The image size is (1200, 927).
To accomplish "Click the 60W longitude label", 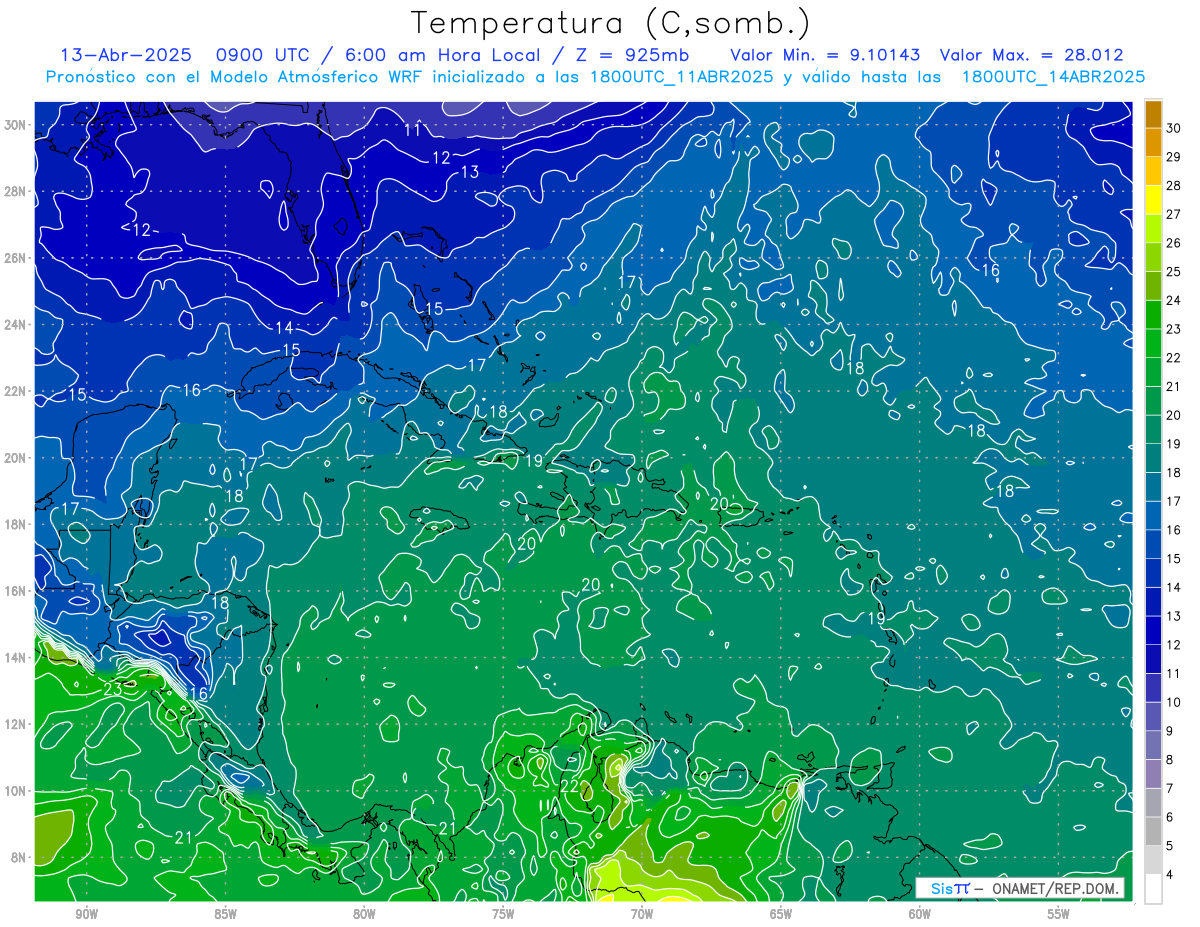I will [x=920, y=914].
